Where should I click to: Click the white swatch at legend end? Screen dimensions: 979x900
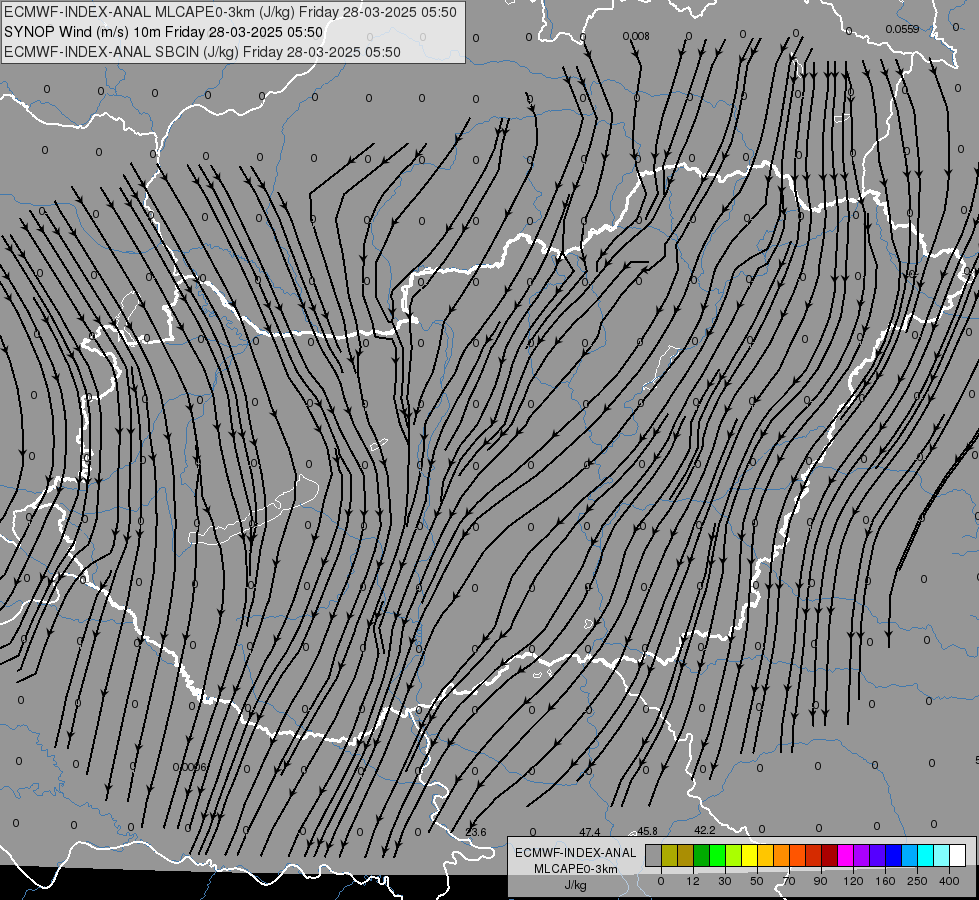pyautogui.click(x=958, y=855)
